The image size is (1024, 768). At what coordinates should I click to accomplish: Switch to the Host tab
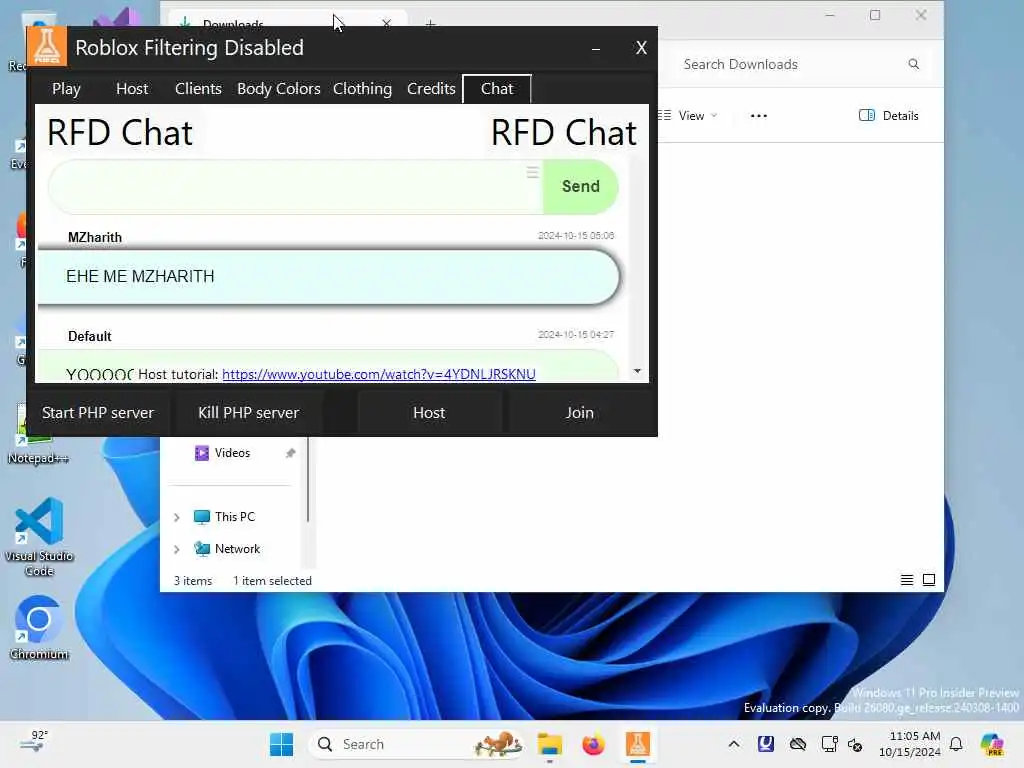click(132, 89)
